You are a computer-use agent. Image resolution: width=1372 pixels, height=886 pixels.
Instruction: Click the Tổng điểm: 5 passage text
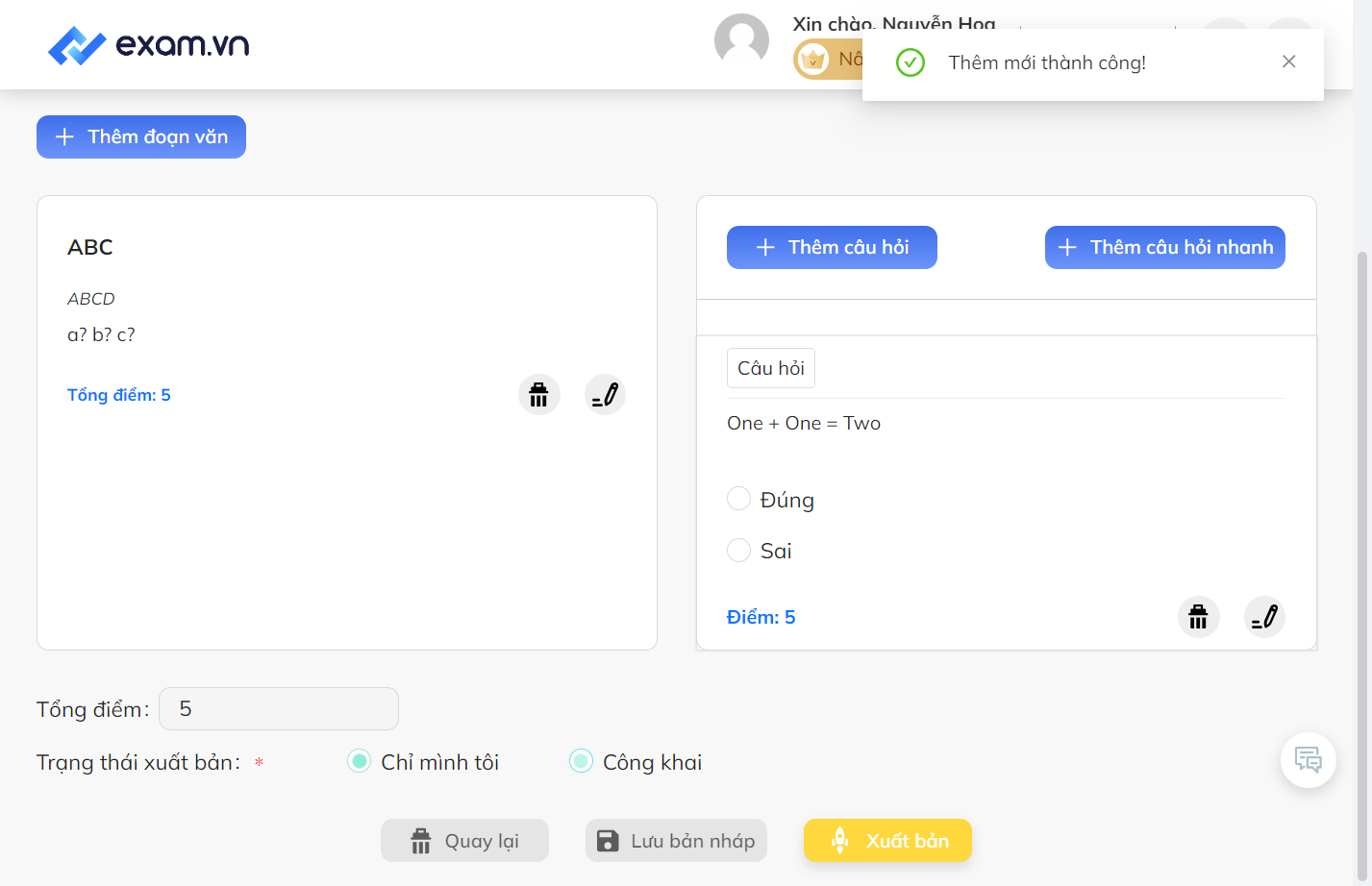[x=119, y=395]
